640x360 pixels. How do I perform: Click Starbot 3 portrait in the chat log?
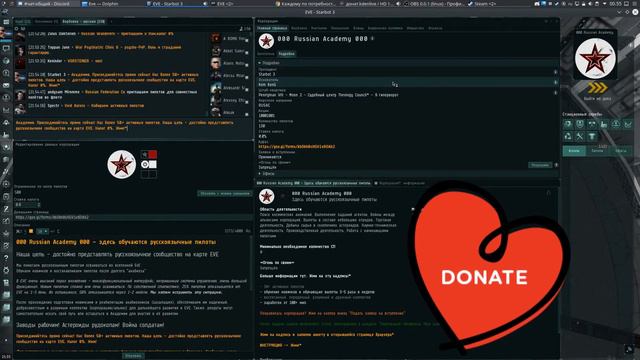tap(20, 77)
